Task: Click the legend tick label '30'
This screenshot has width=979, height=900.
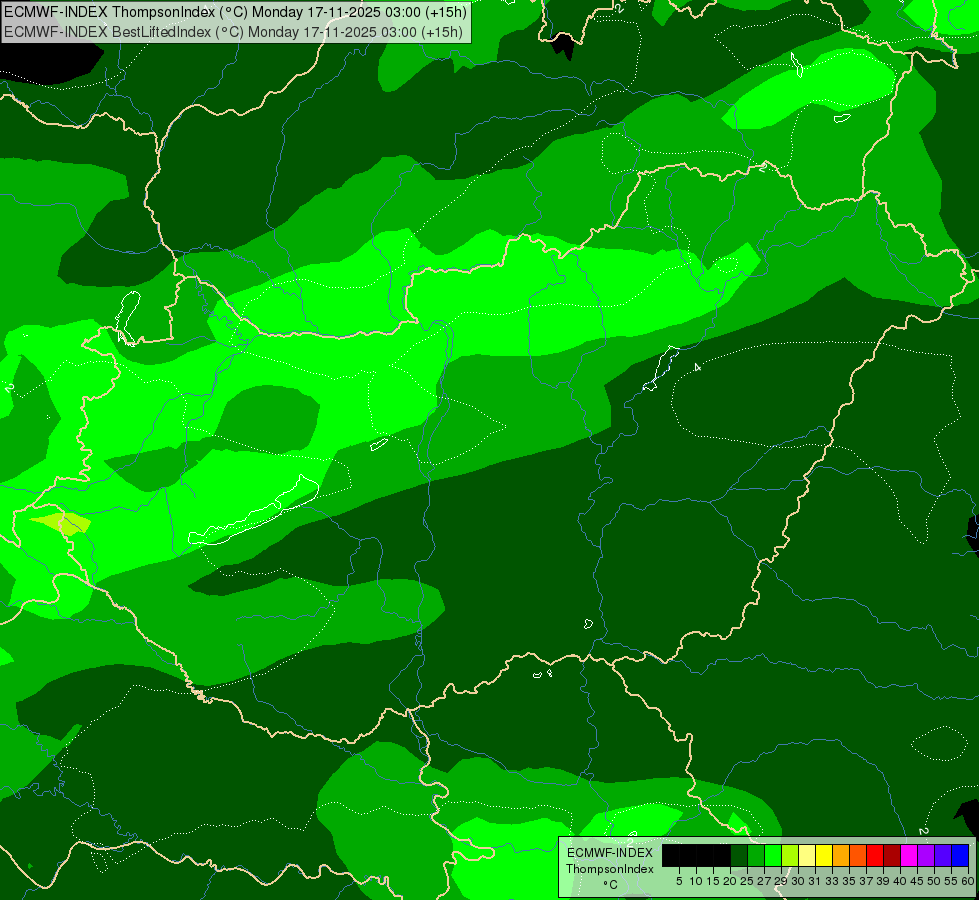Action: [x=799, y=881]
